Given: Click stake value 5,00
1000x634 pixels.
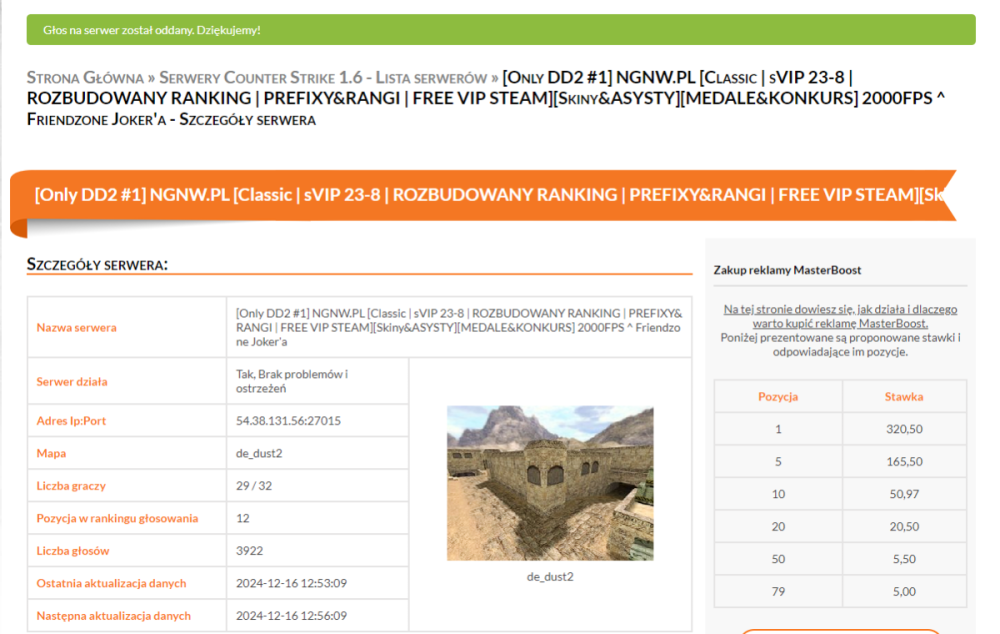Looking at the screenshot, I should 904,592.
